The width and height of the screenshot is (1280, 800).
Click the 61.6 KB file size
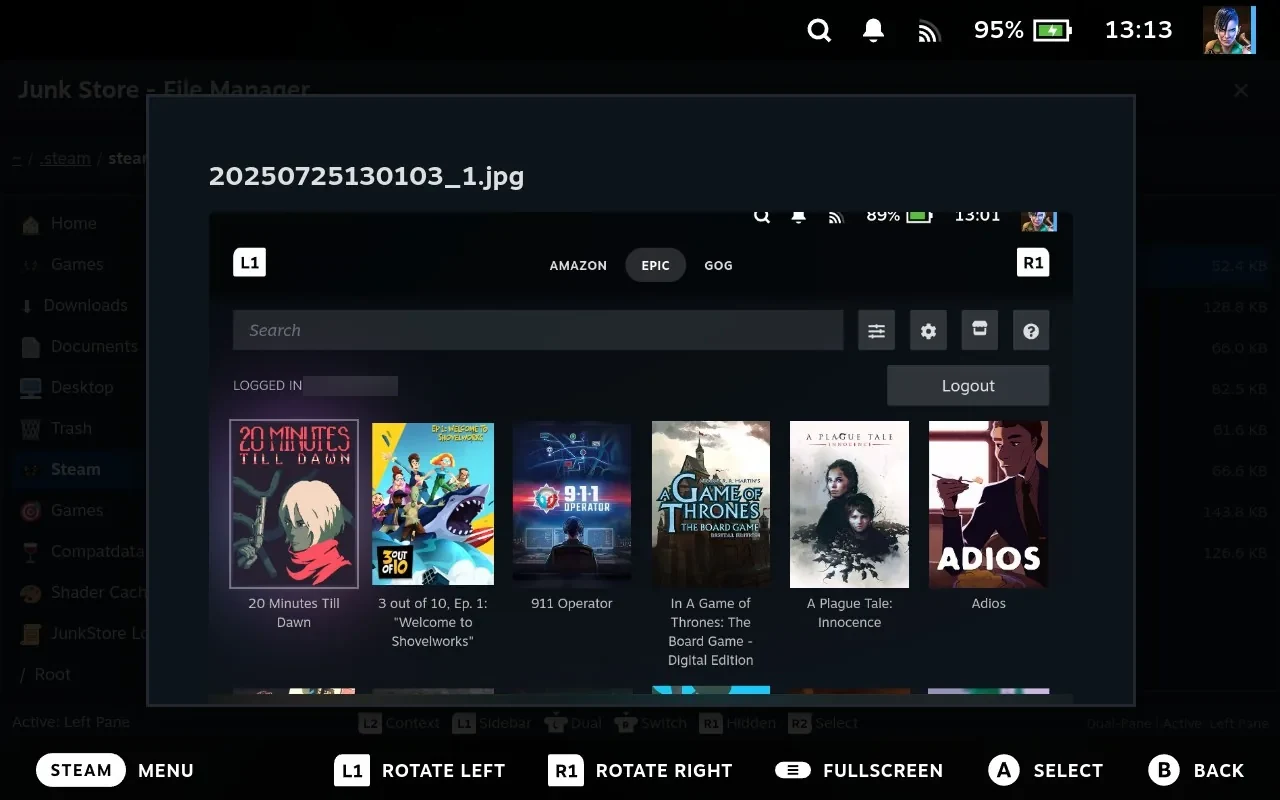click(1238, 430)
